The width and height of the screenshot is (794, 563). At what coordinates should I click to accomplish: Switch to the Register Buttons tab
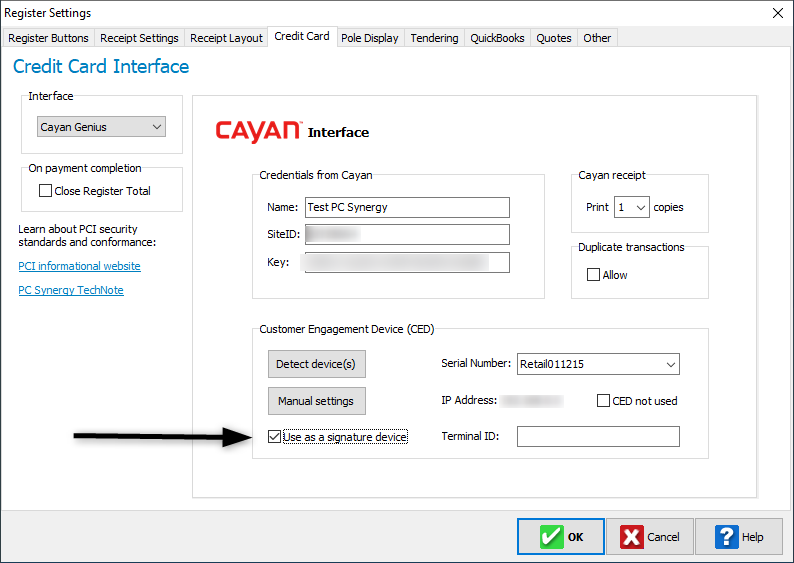48,38
